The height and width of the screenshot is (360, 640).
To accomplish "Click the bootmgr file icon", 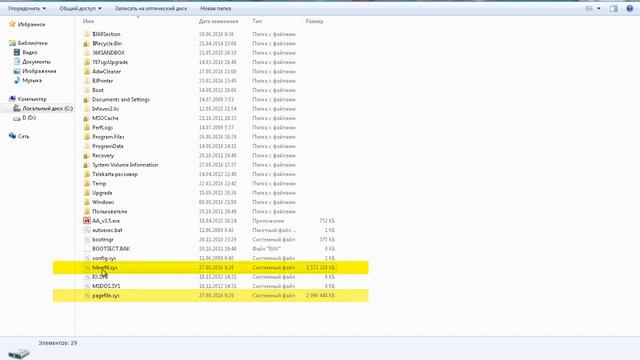I will [87, 240].
